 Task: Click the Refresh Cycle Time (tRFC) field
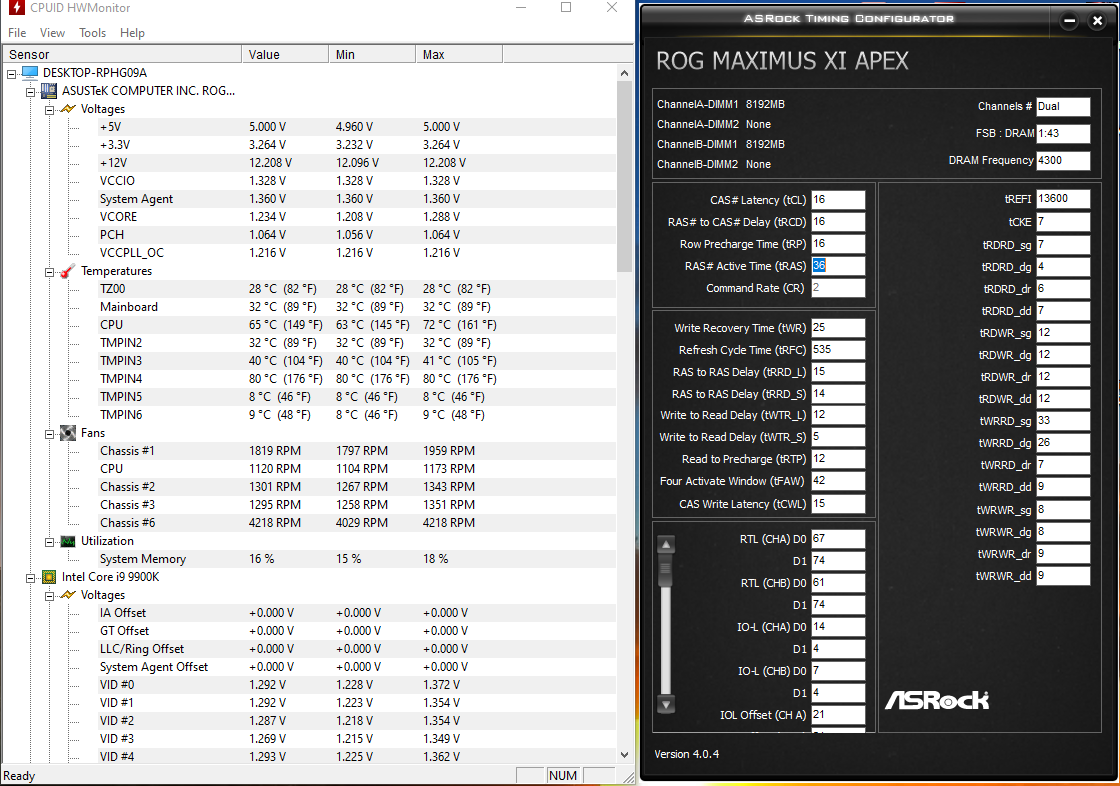click(838, 350)
